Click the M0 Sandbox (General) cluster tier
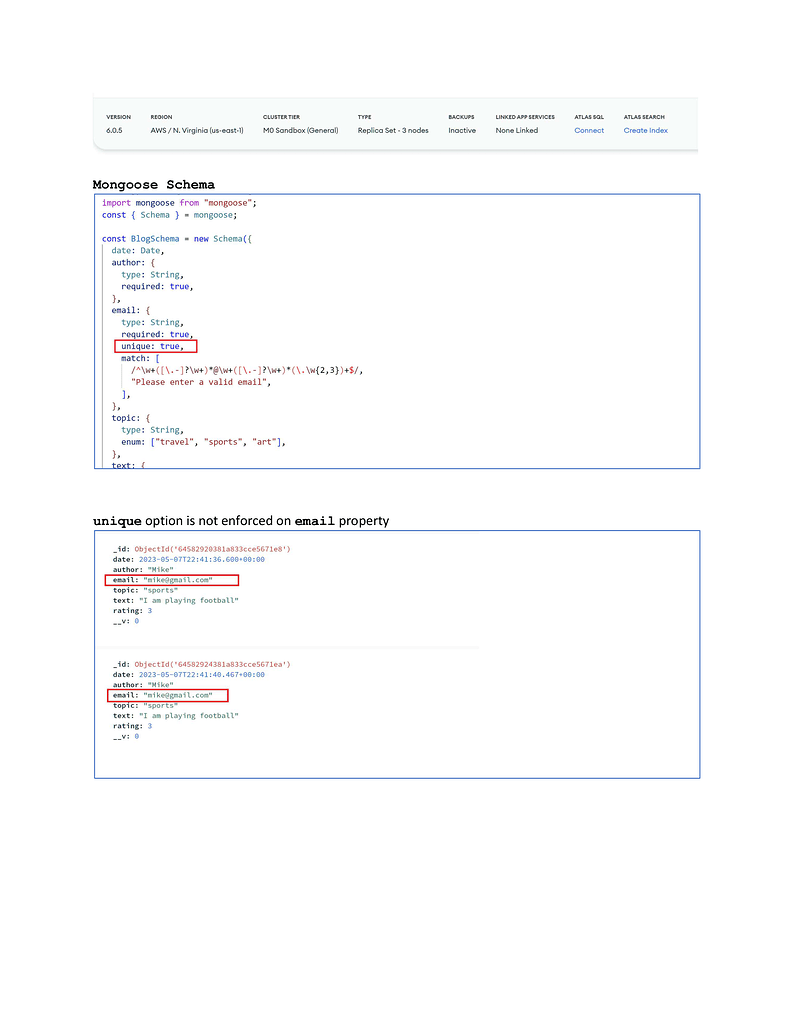 (x=300, y=130)
